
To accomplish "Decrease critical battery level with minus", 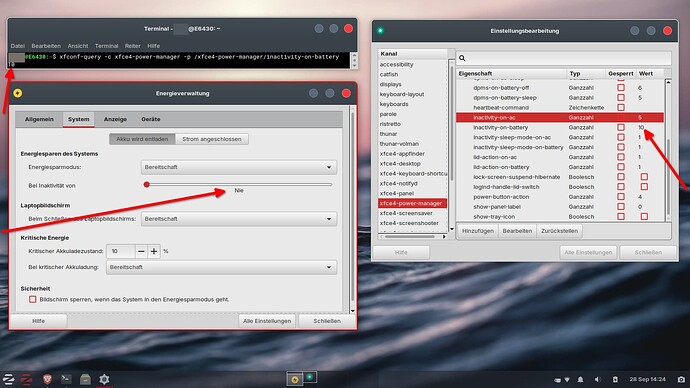I will [141, 251].
